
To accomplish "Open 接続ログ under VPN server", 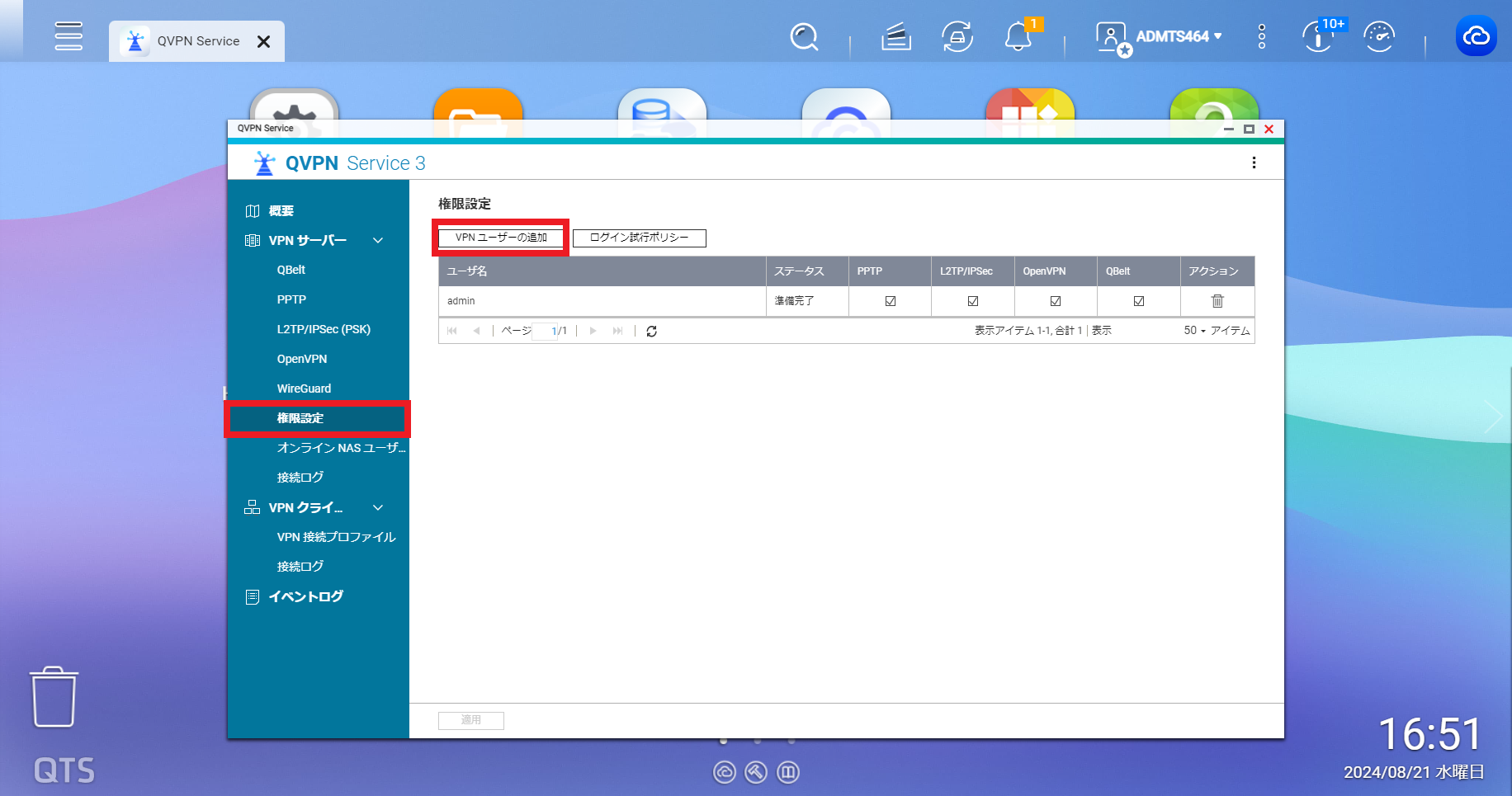I will pos(300,478).
